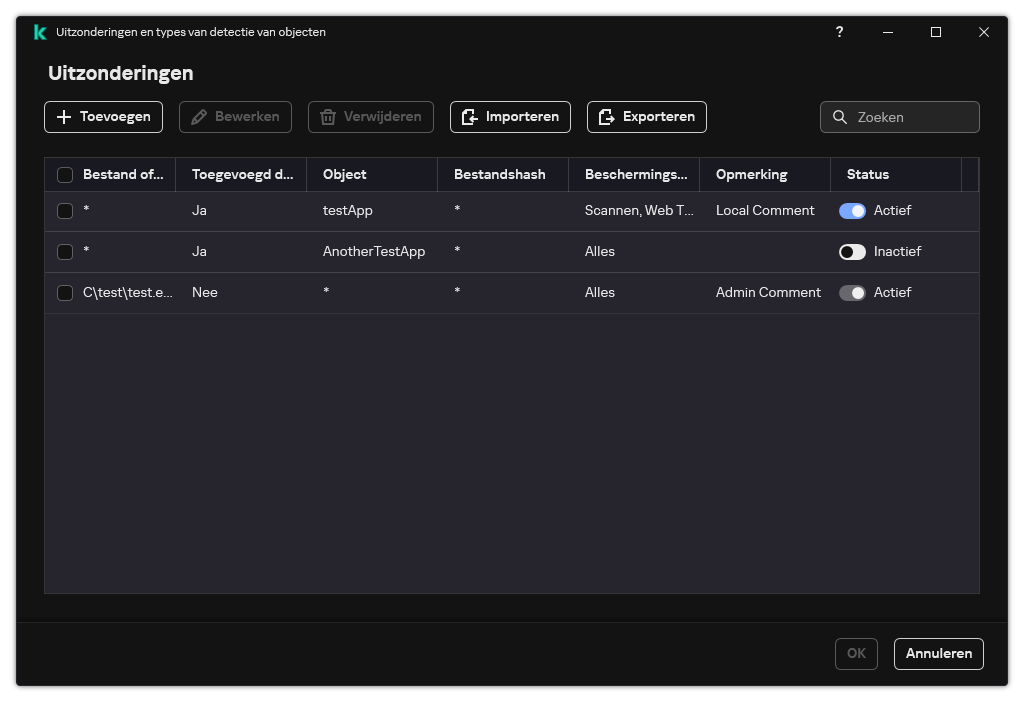
Task: Click the import icon on Importeren
Action: 469,117
